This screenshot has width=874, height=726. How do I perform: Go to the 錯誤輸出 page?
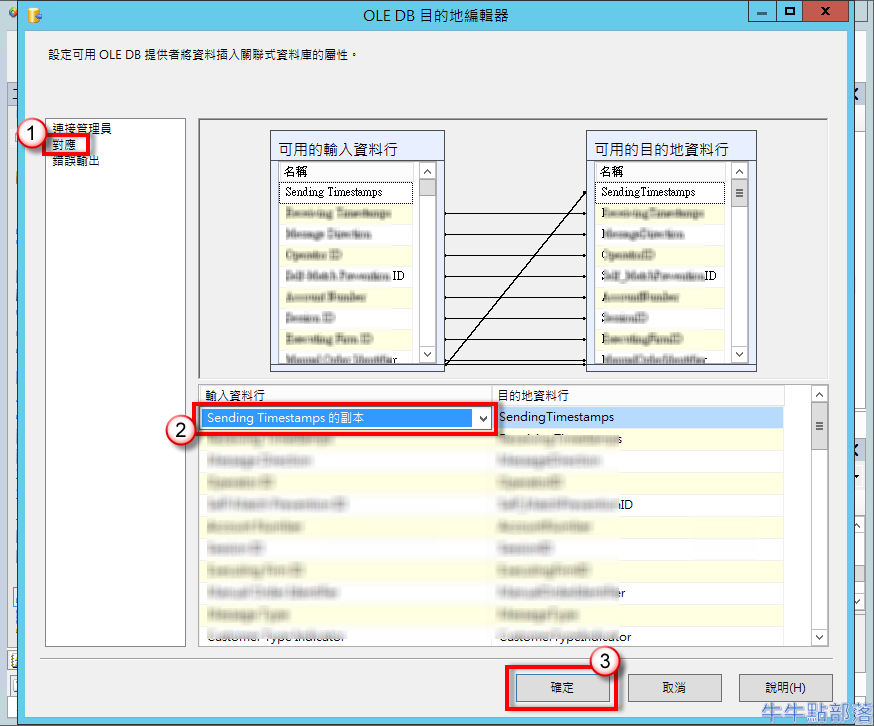click(x=76, y=161)
